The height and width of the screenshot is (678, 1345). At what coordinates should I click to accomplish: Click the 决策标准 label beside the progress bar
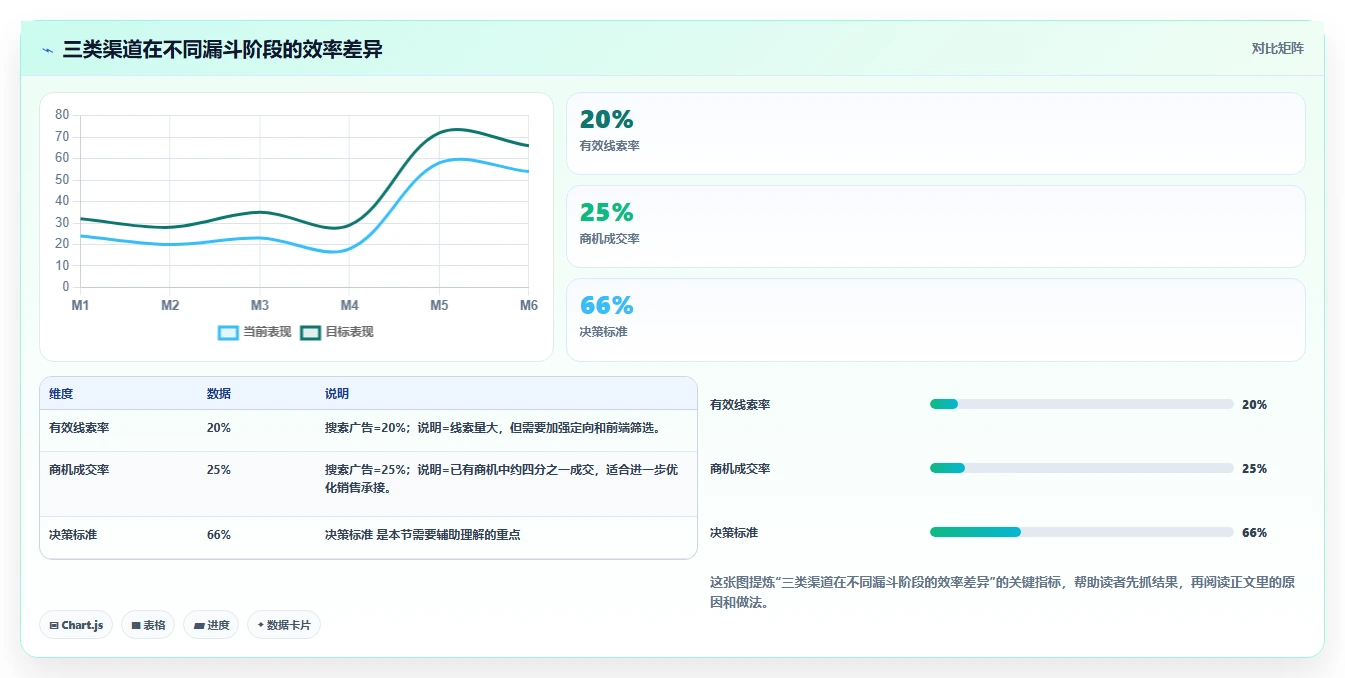[x=734, y=533]
